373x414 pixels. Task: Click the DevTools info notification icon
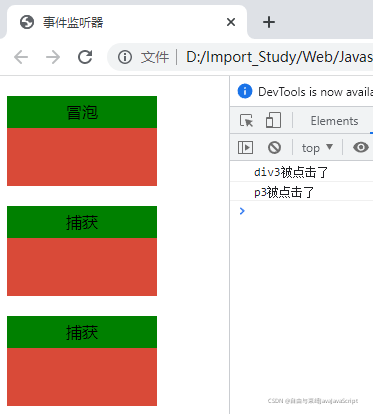pyautogui.click(x=245, y=91)
